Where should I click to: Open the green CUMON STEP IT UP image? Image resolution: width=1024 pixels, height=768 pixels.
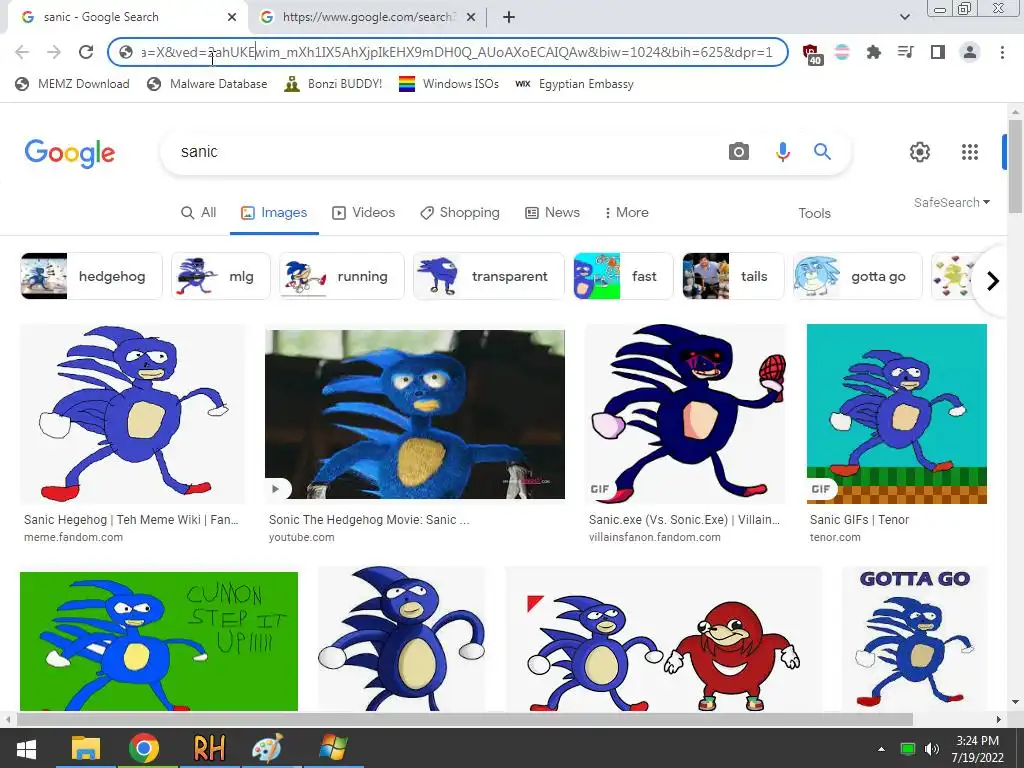click(159, 641)
